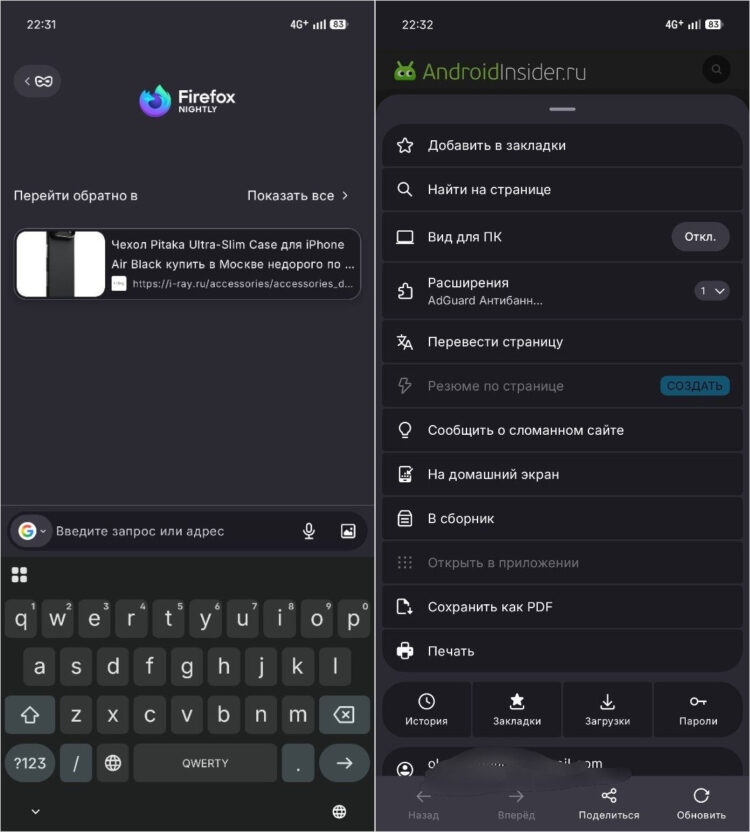The image size is (750, 832).
Task: Toggle the Shift key on the keyboard
Action: point(30,715)
